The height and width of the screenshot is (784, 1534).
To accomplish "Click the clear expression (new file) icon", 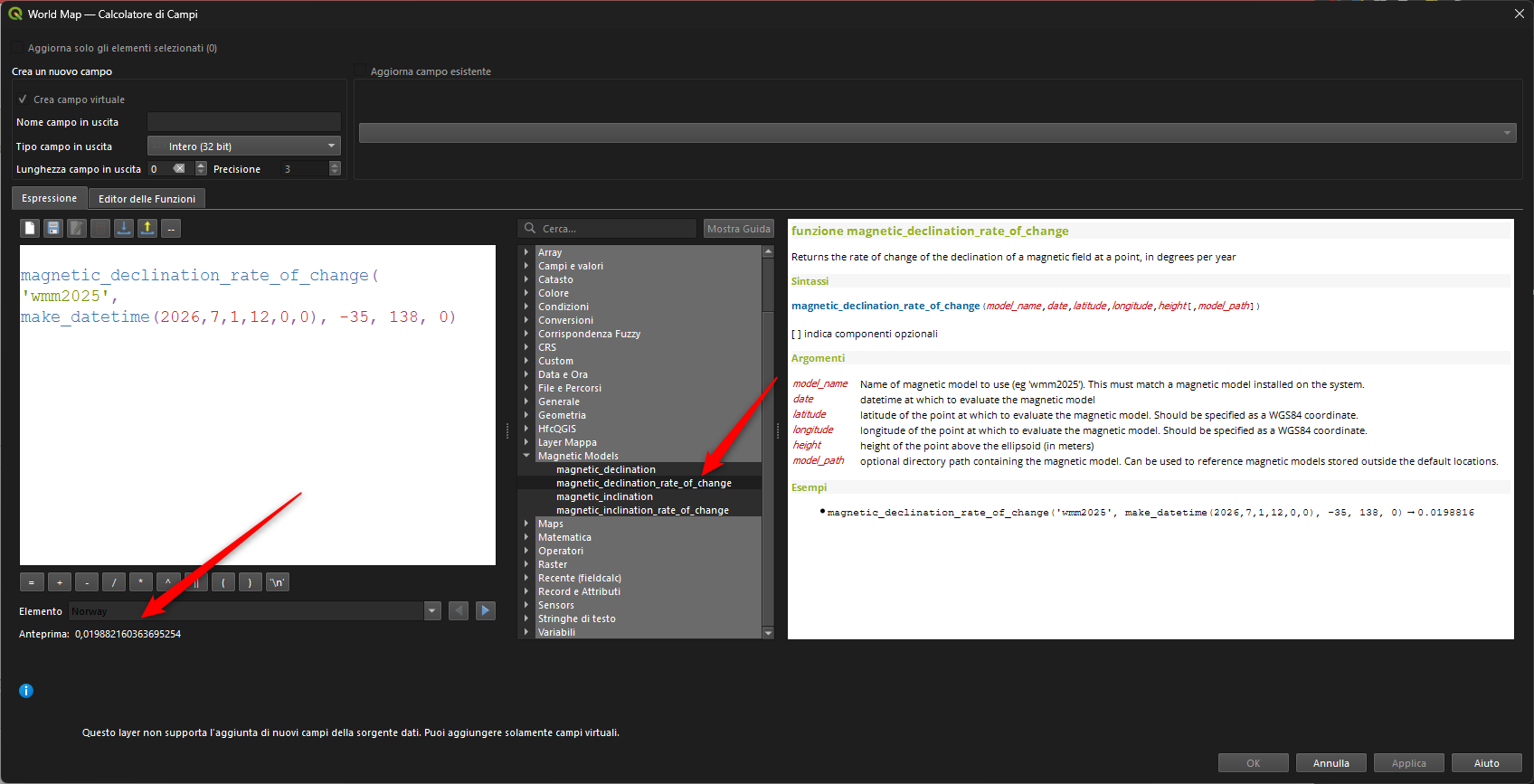I will (x=30, y=229).
